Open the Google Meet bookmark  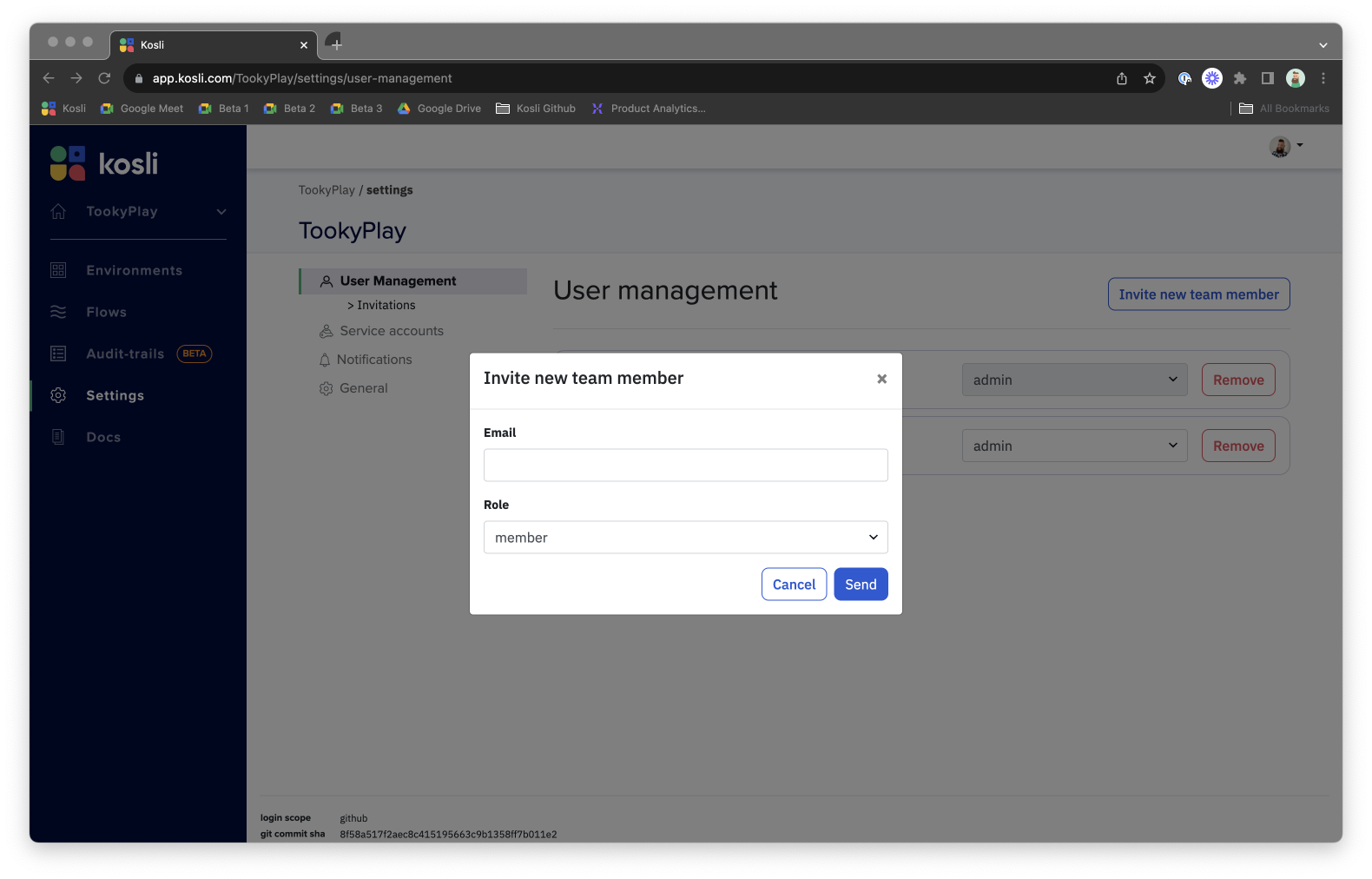142,109
